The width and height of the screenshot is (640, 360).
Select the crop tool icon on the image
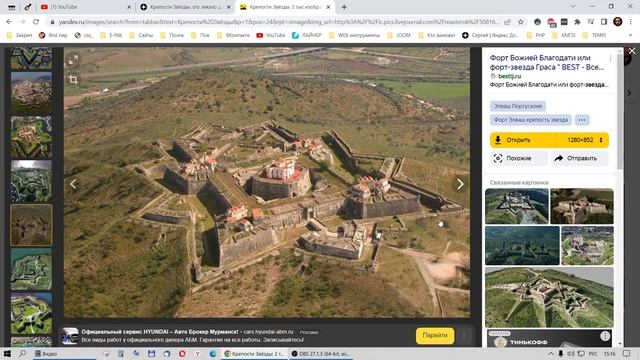[73, 79]
